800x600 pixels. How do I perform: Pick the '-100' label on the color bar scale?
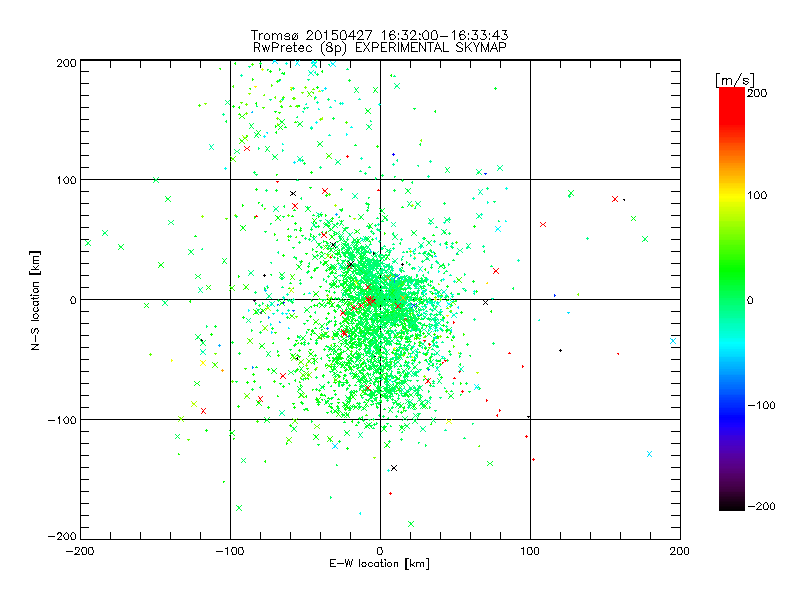[x=761, y=405]
